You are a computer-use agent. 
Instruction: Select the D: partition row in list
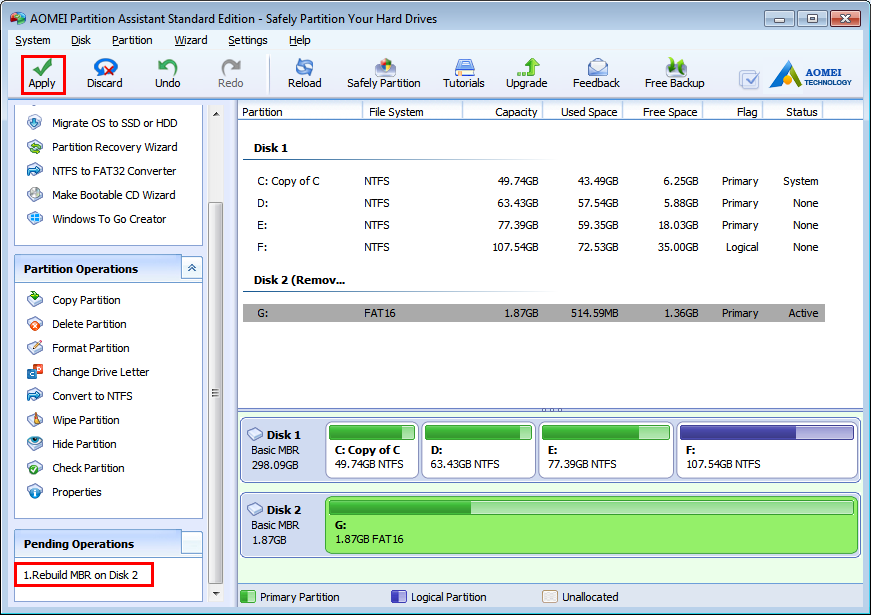coord(534,203)
